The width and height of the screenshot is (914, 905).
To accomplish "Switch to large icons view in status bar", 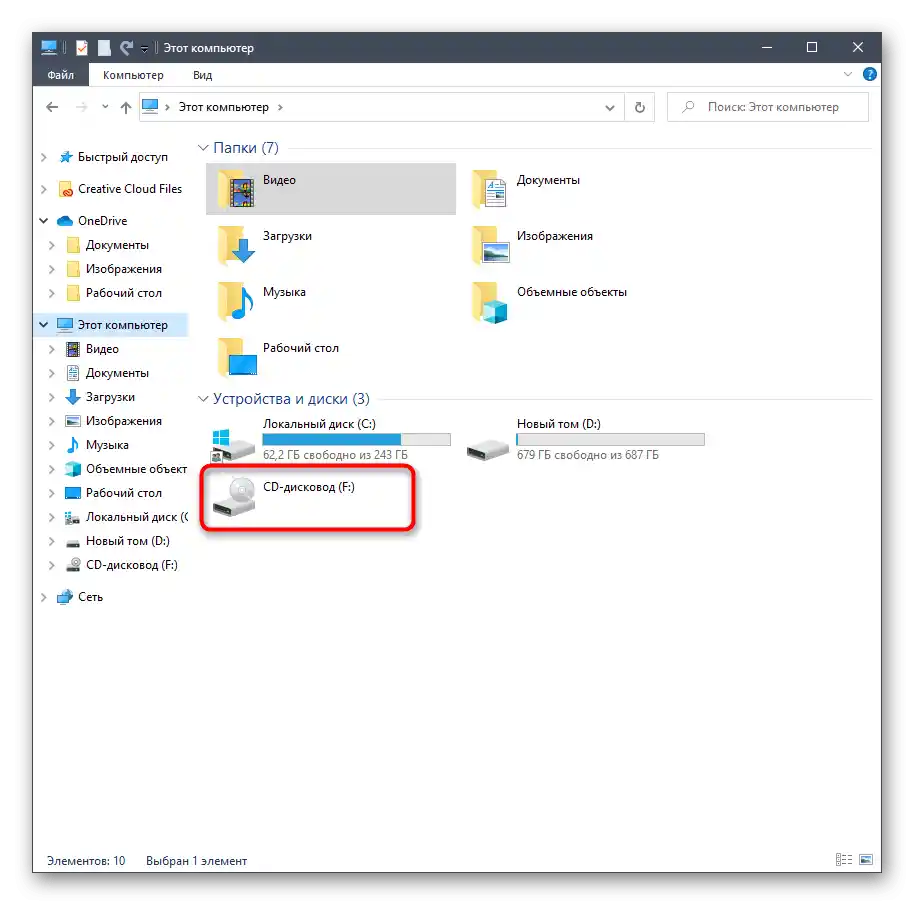I will click(x=866, y=860).
